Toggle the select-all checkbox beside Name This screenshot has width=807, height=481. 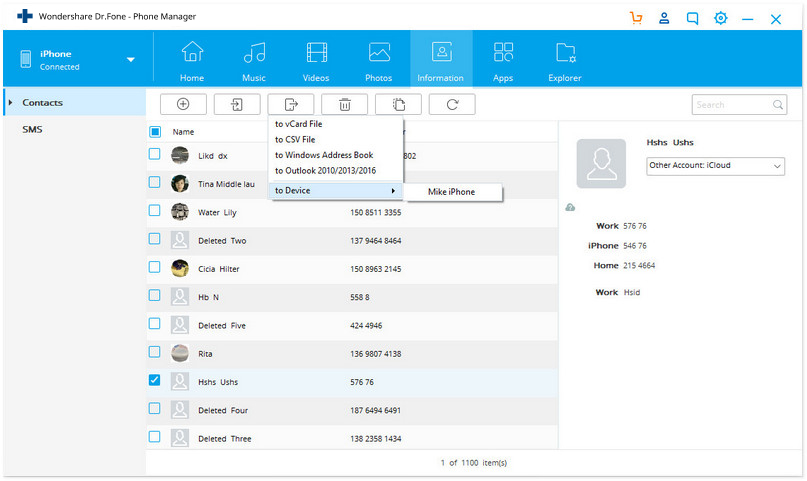pos(155,132)
